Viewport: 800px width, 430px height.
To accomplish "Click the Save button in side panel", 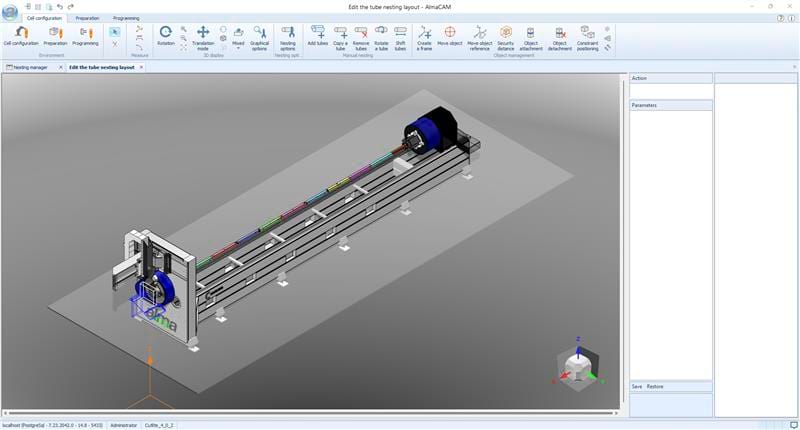I will pos(637,386).
